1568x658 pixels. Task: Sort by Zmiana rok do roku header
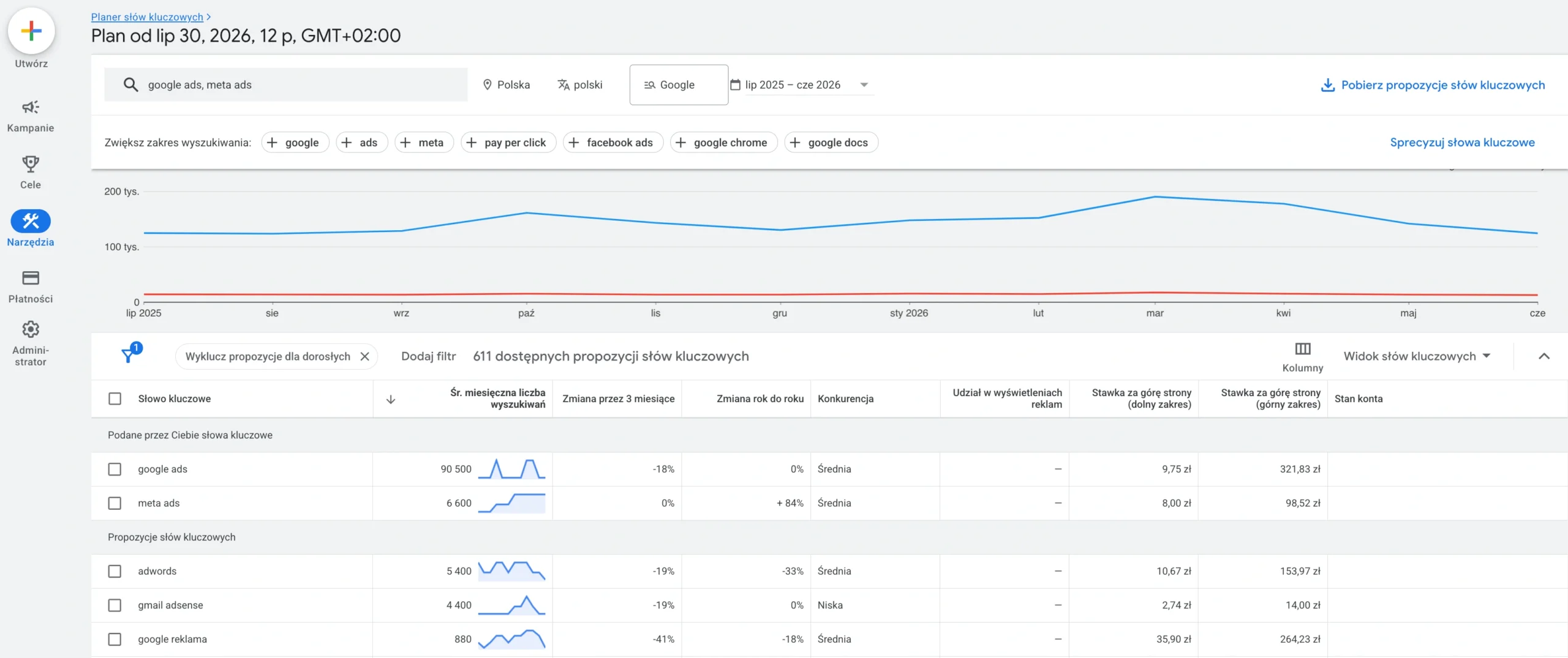point(760,399)
